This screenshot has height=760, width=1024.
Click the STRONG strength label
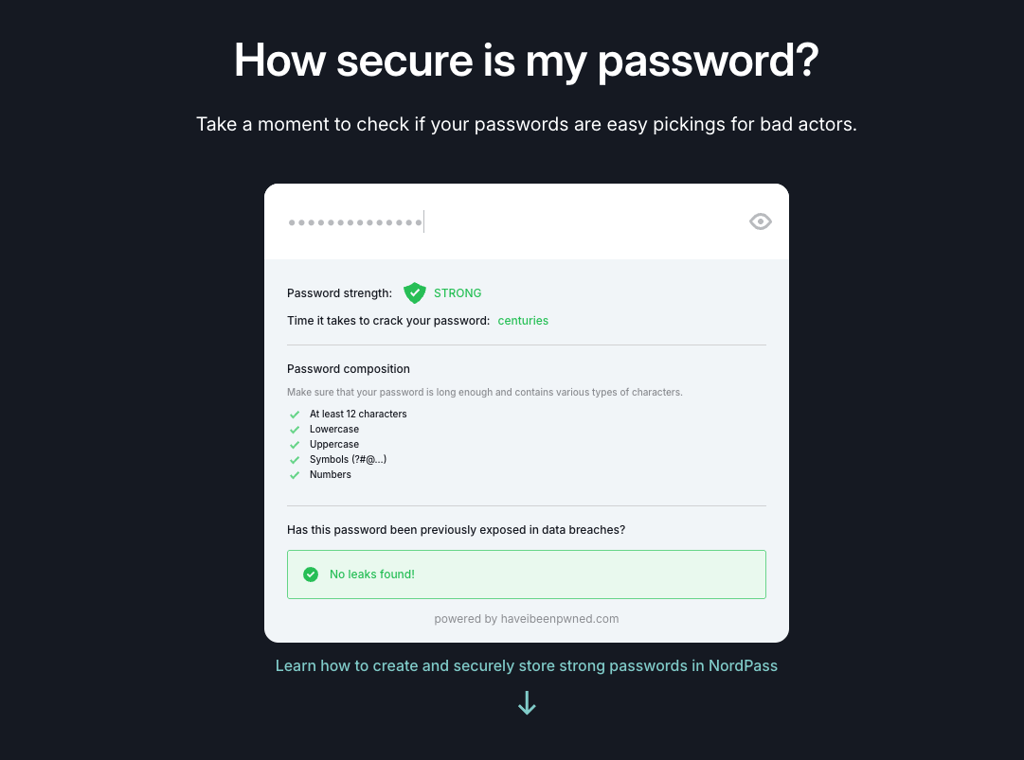458,293
